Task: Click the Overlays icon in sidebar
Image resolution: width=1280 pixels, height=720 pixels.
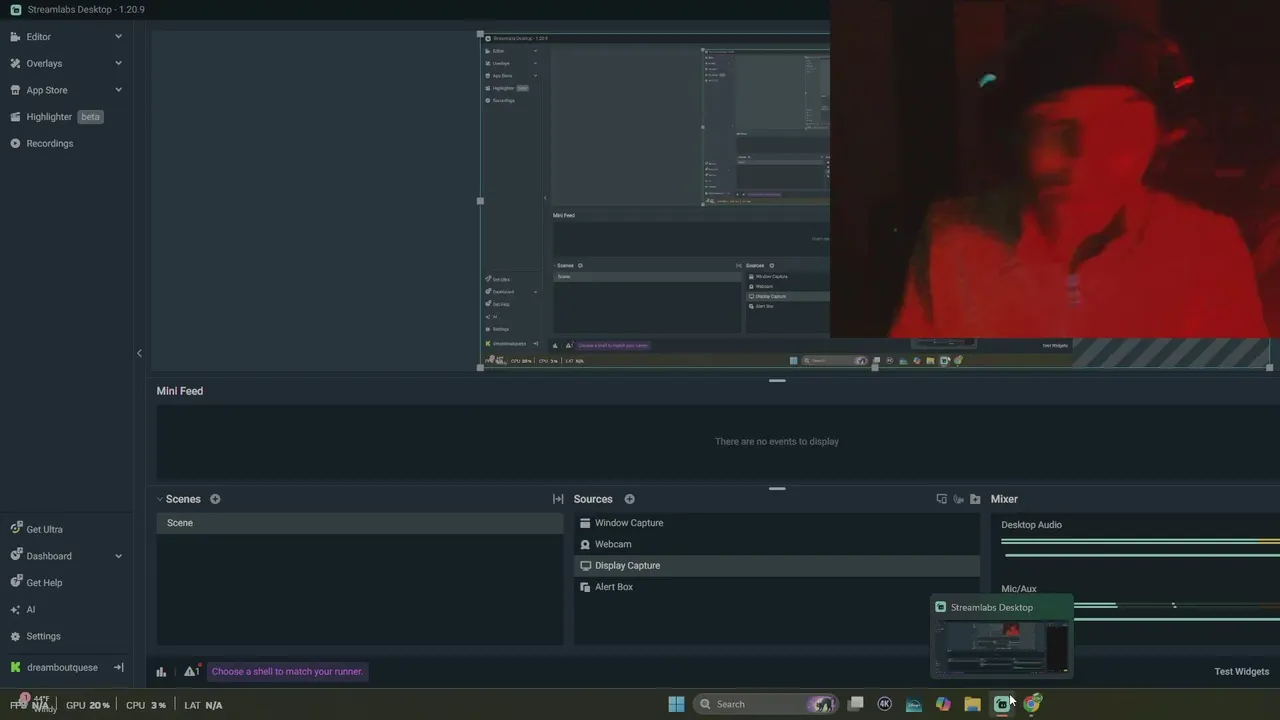Action: [15, 63]
